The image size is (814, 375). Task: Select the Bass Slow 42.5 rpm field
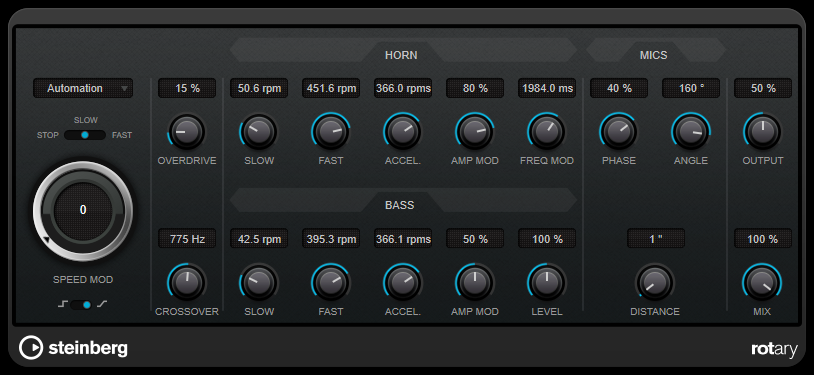tap(259, 239)
